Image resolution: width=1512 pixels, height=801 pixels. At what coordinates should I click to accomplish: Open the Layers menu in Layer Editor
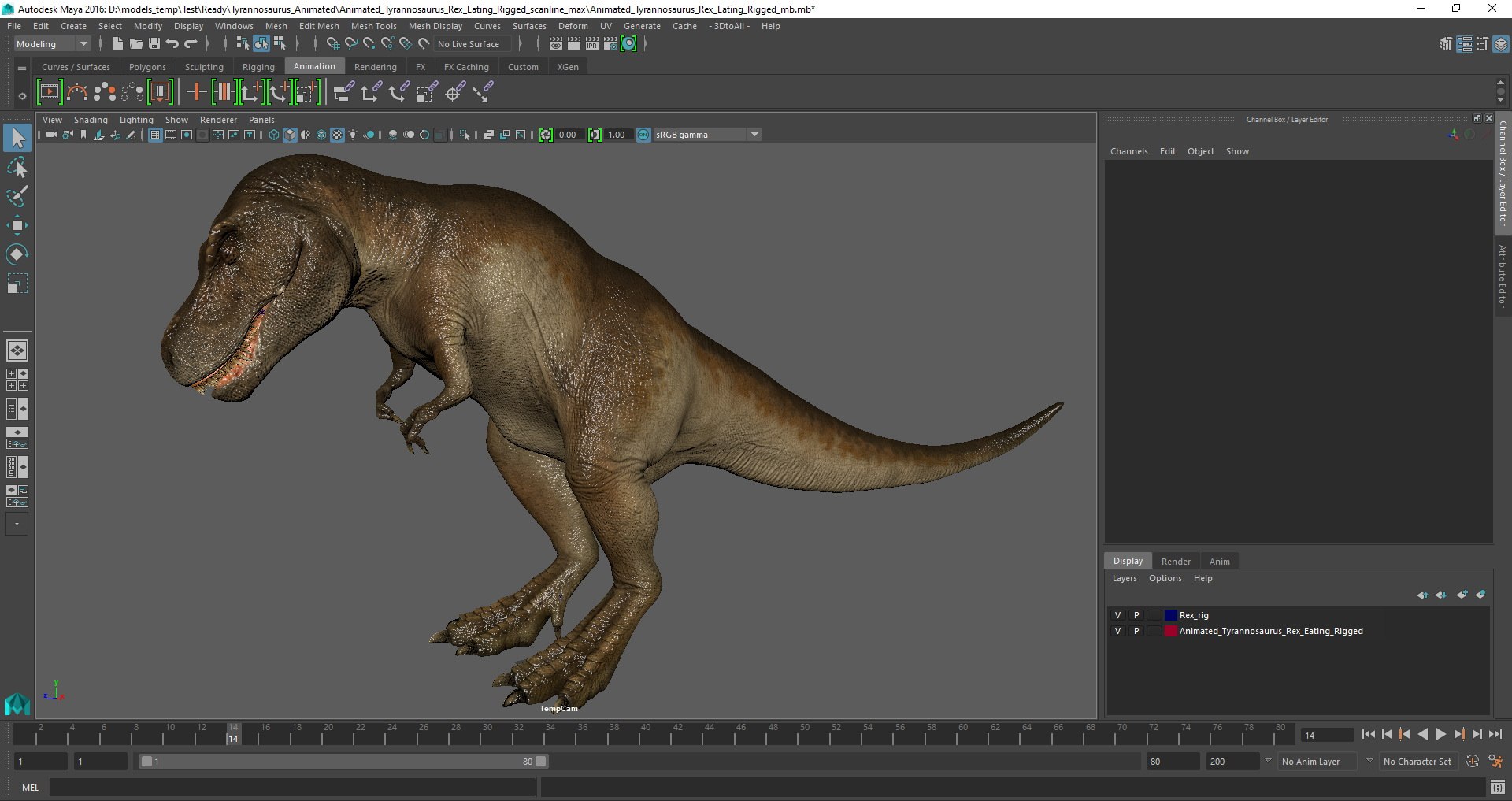click(1125, 578)
